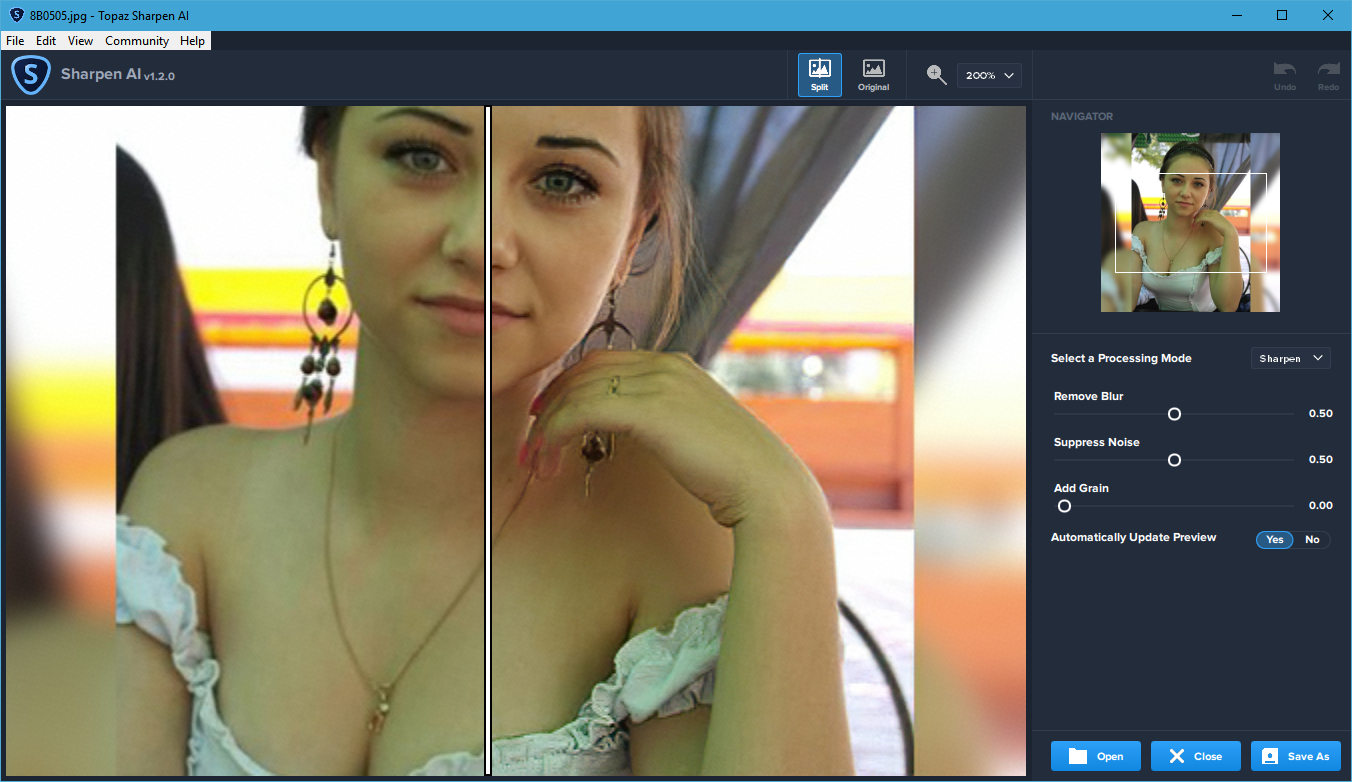Set Automatically Update Preview to No
The image size is (1352, 782).
[x=1312, y=540]
